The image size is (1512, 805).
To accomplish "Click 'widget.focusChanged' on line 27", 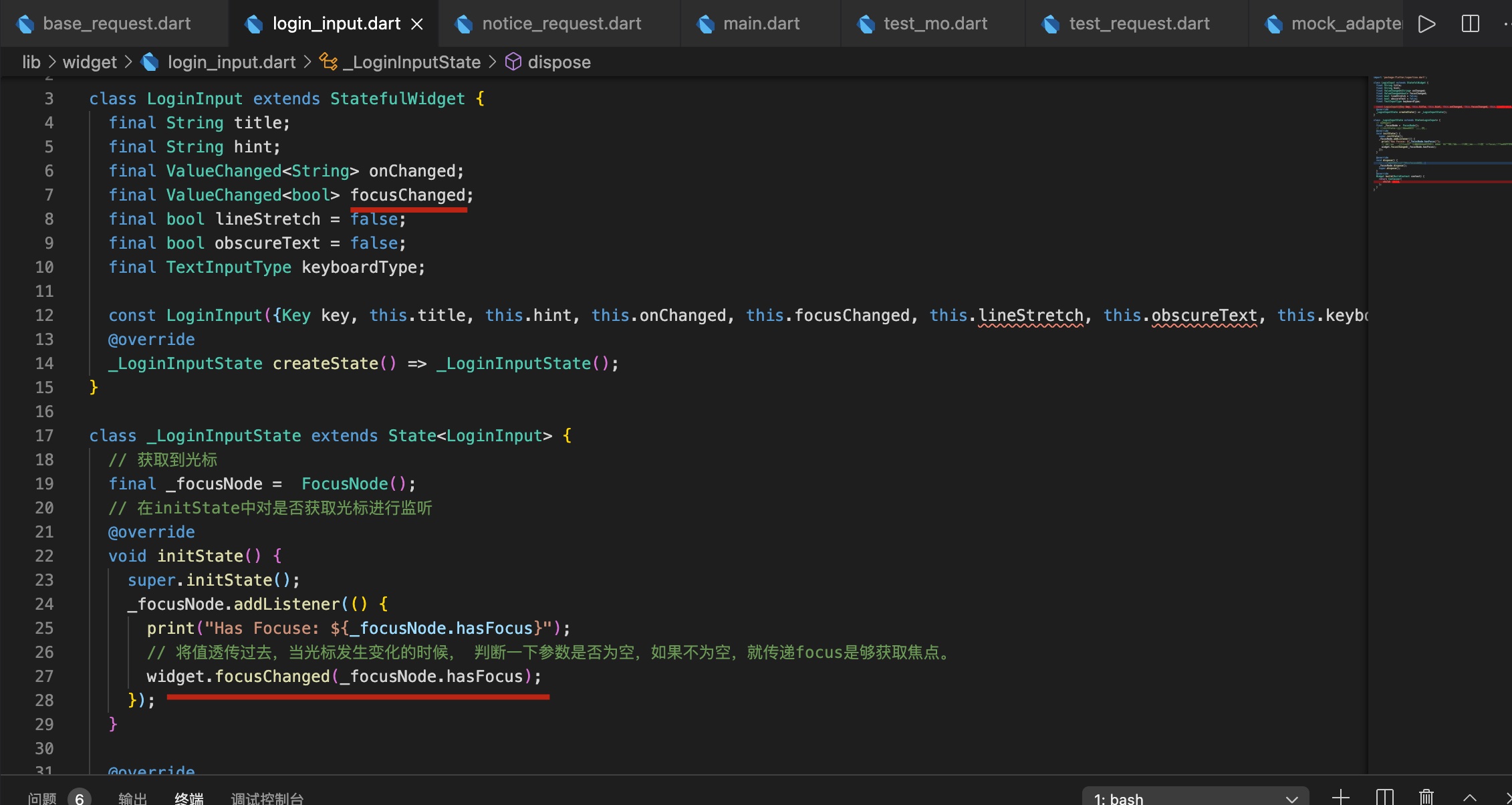I will 238,677.
